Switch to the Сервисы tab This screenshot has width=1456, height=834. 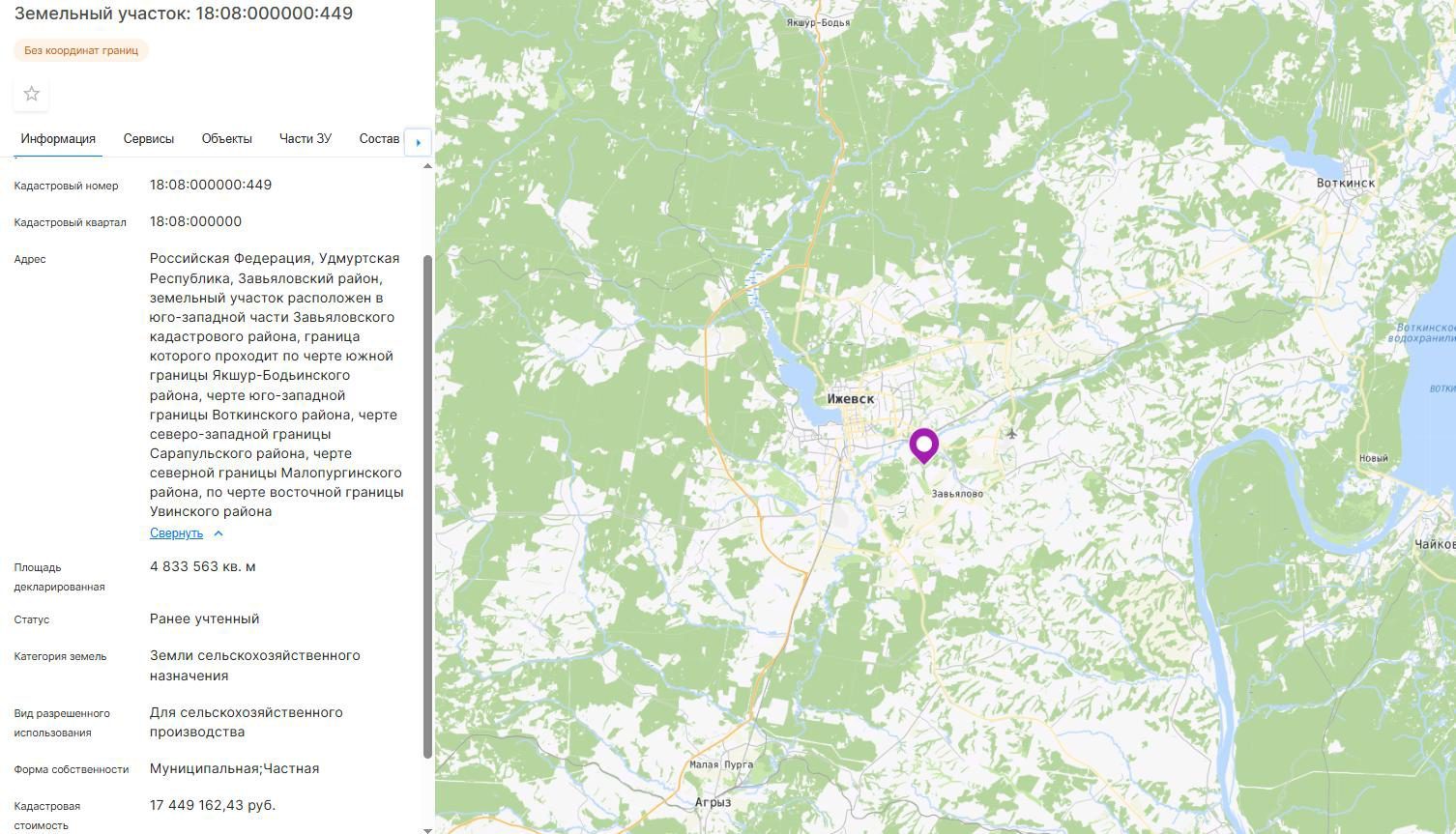[x=149, y=139]
